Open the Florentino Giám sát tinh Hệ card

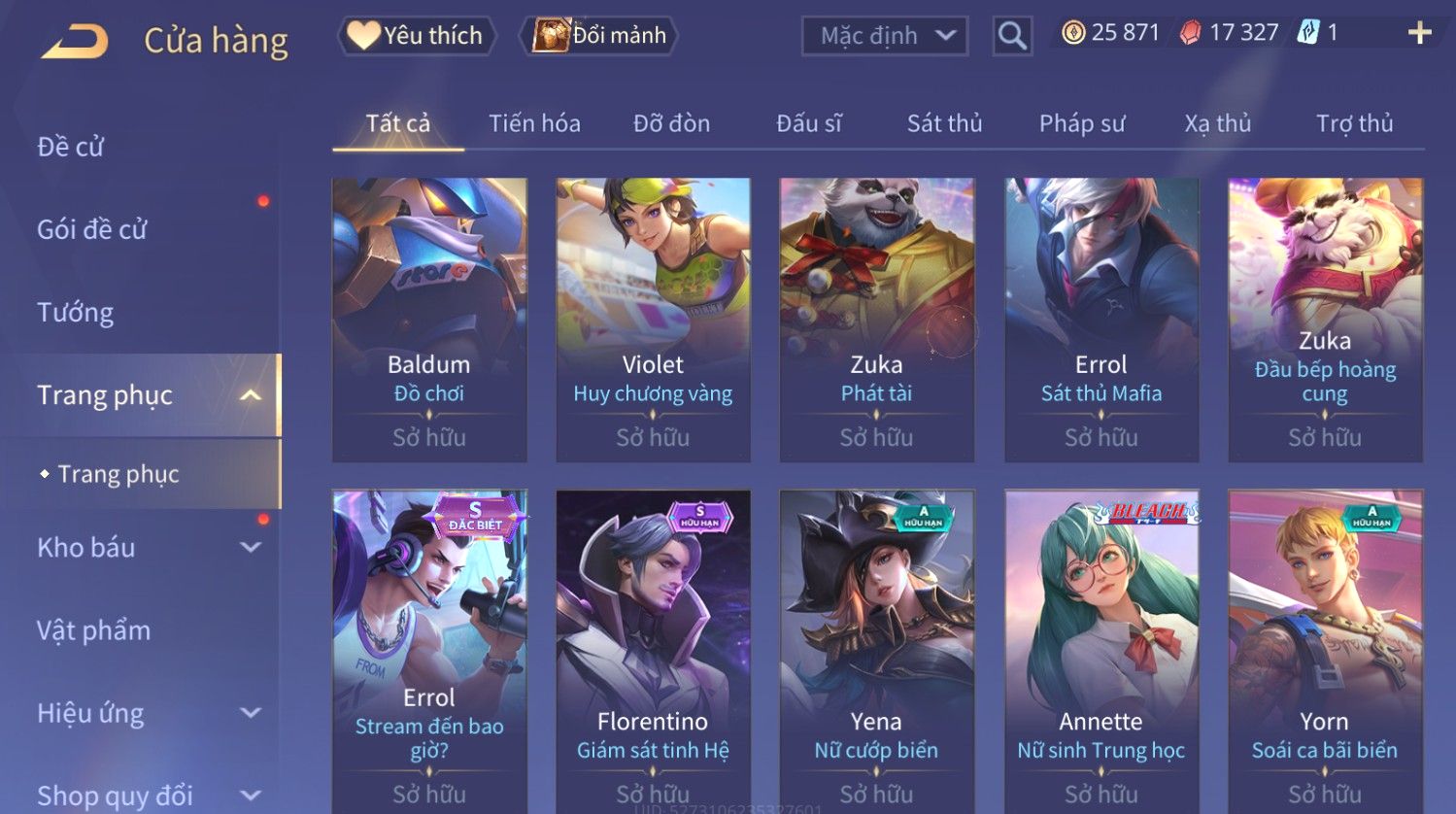(x=653, y=651)
